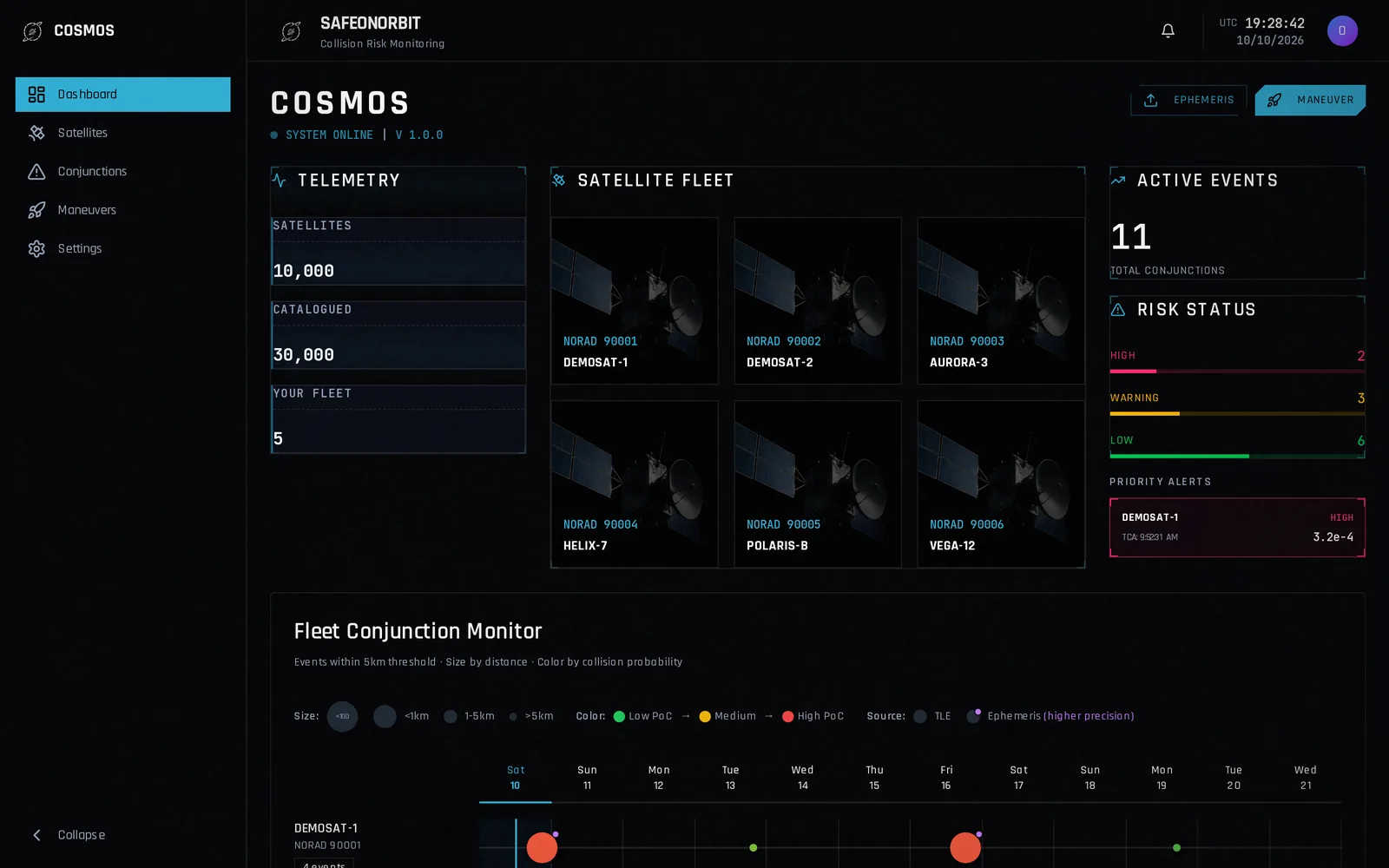Select the Wed 21 timeline day

click(1306, 778)
